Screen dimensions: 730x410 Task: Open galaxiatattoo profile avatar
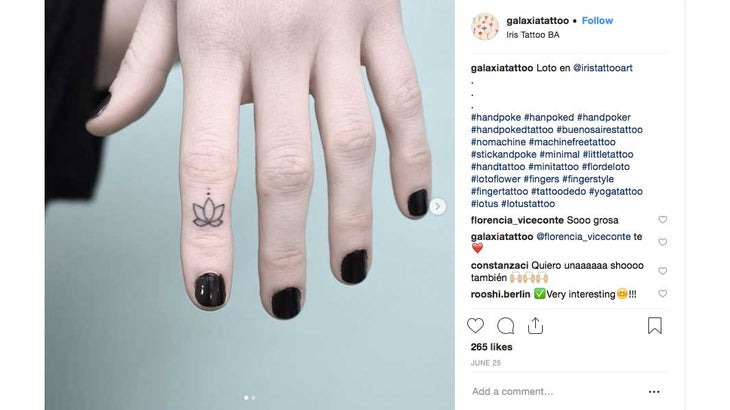[485, 27]
